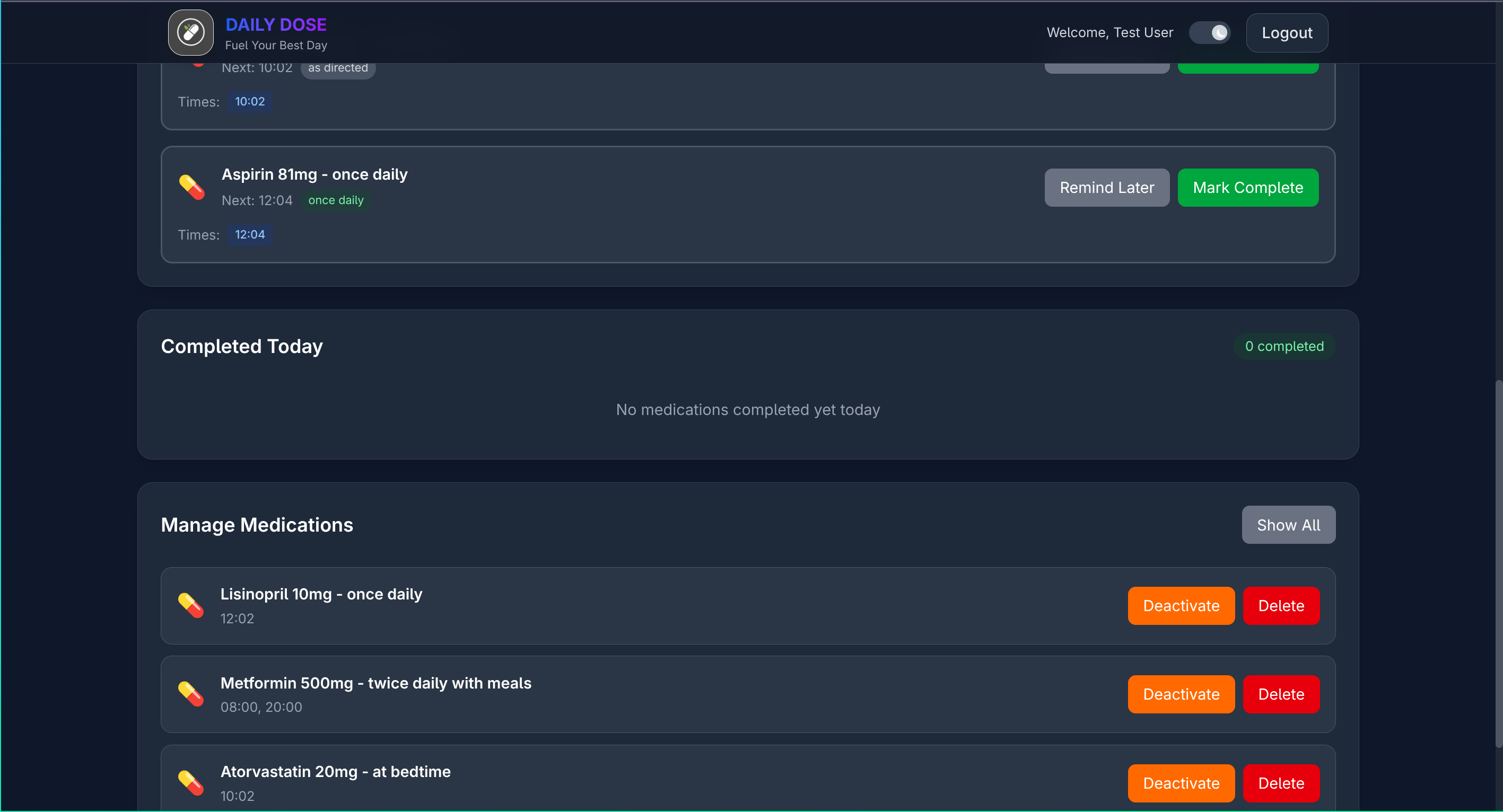Click the Atorvastatin 20mg pill icon
Screen dimensions: 1503x812
191,782
